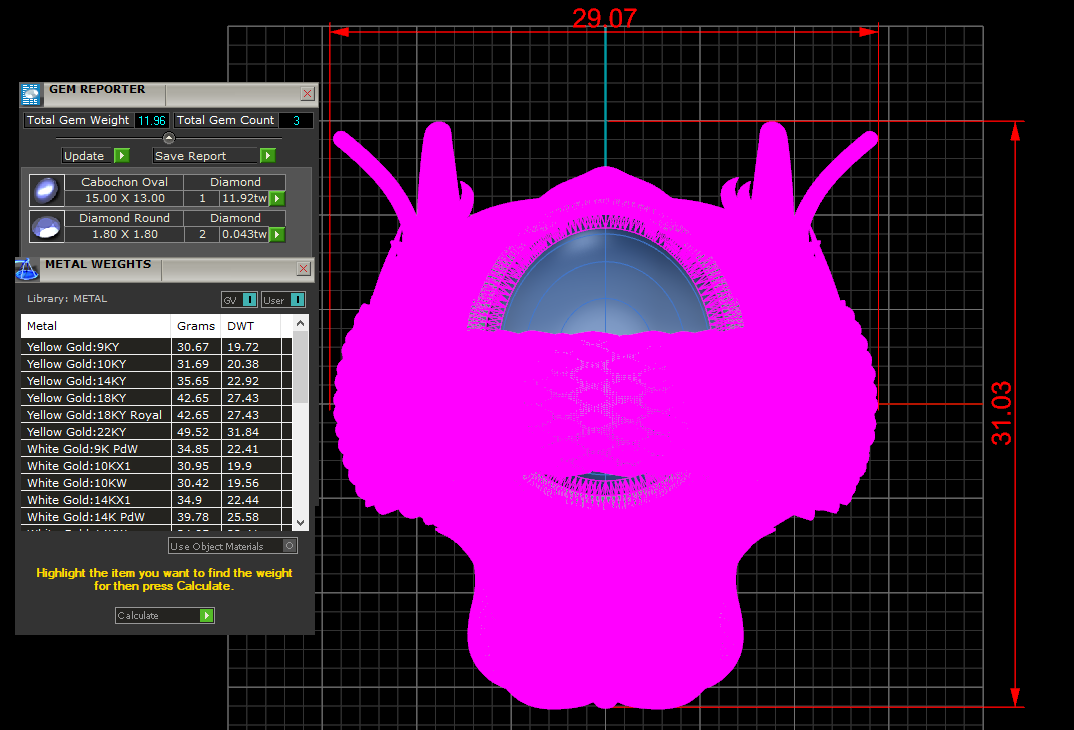Click green arrow next to Update
The image size is (1074, 730).
121,156
